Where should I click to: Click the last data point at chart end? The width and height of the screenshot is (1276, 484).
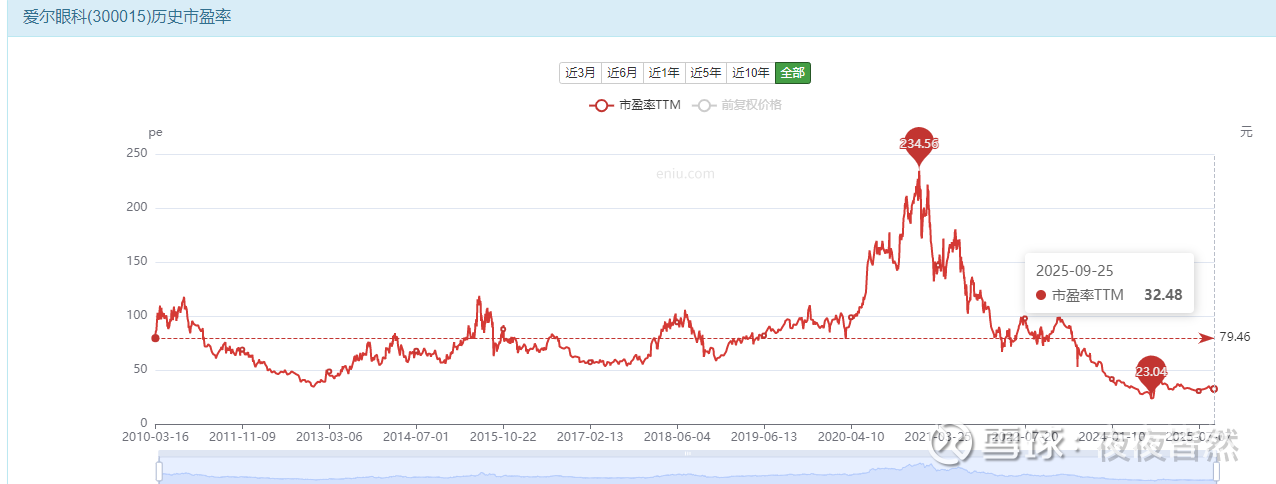pyautogui.click(x=1214, y=389)
